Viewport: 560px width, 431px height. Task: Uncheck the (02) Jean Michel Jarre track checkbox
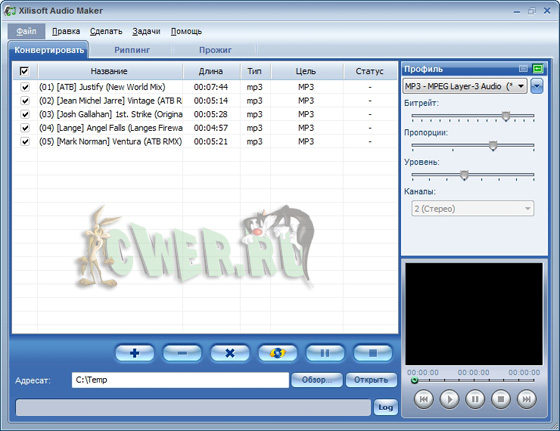point(25,101)
